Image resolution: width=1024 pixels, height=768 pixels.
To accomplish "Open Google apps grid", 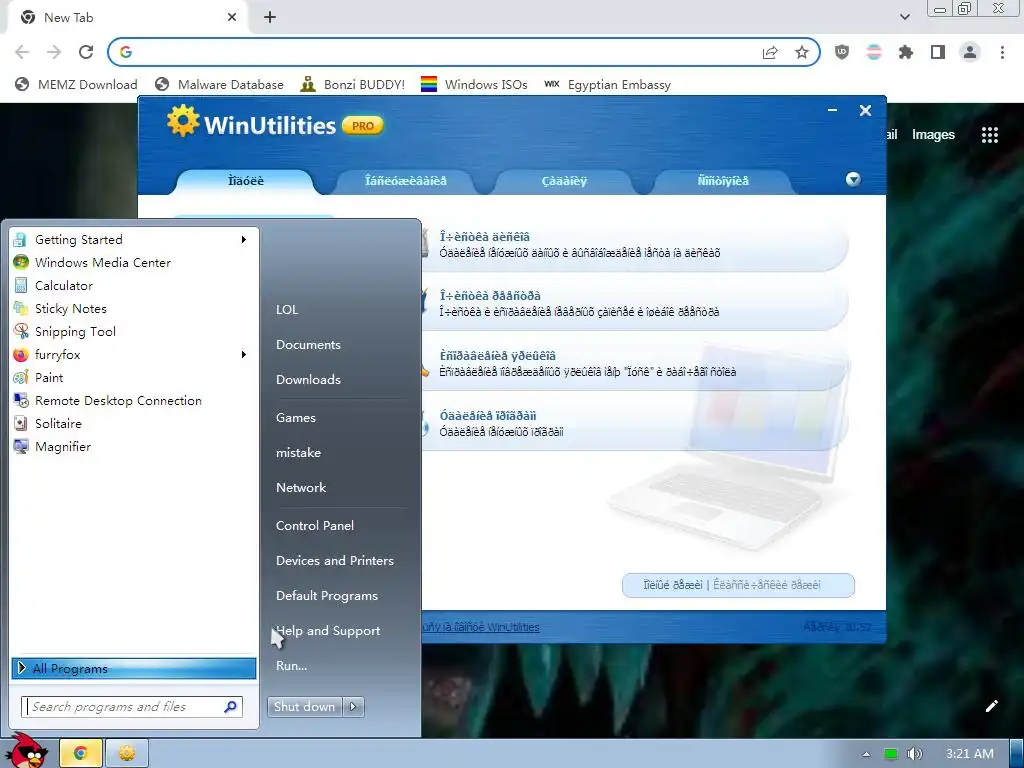I will click(990, 135).
